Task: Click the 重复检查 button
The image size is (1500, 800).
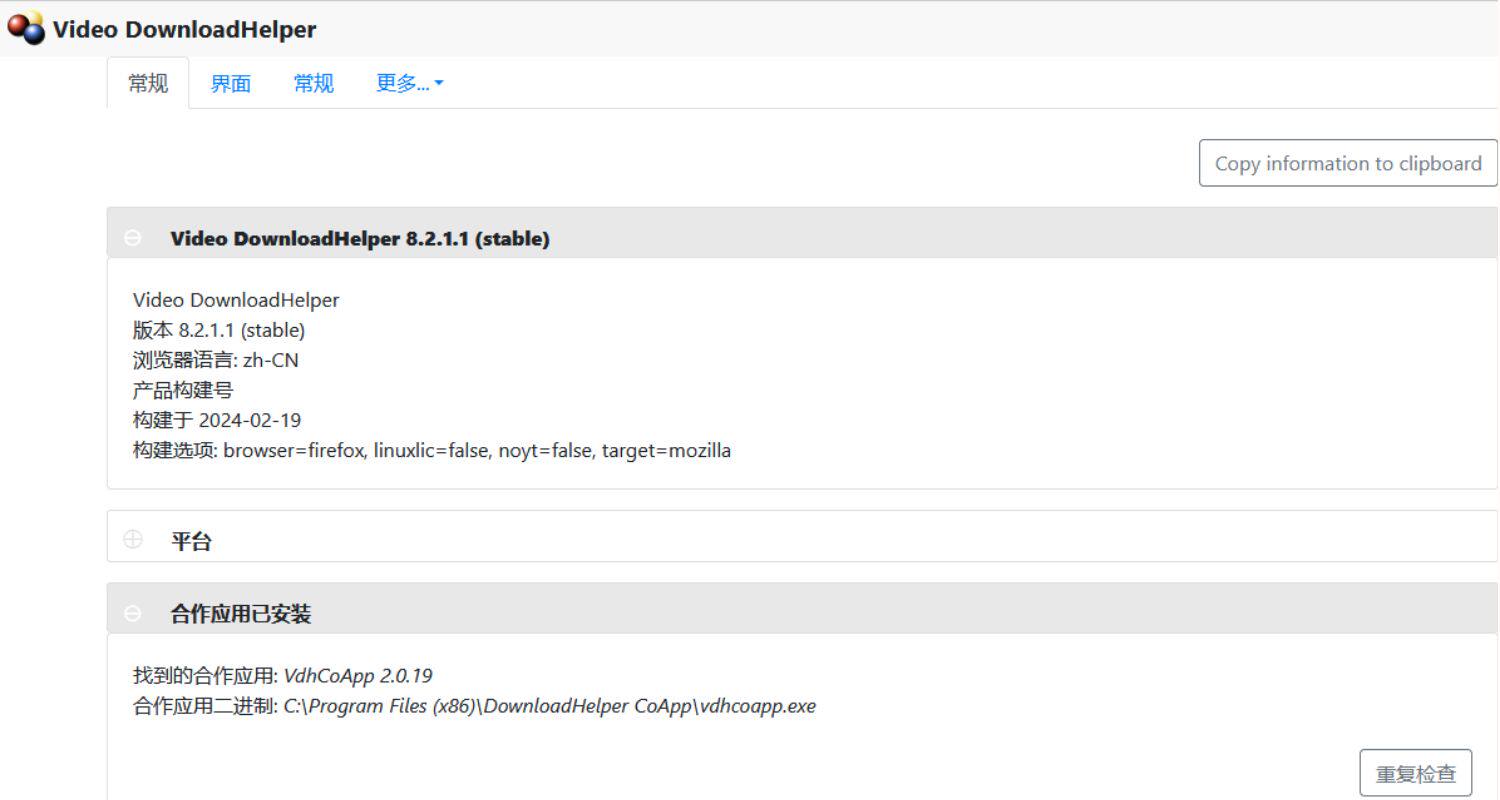Action: 1416,773
